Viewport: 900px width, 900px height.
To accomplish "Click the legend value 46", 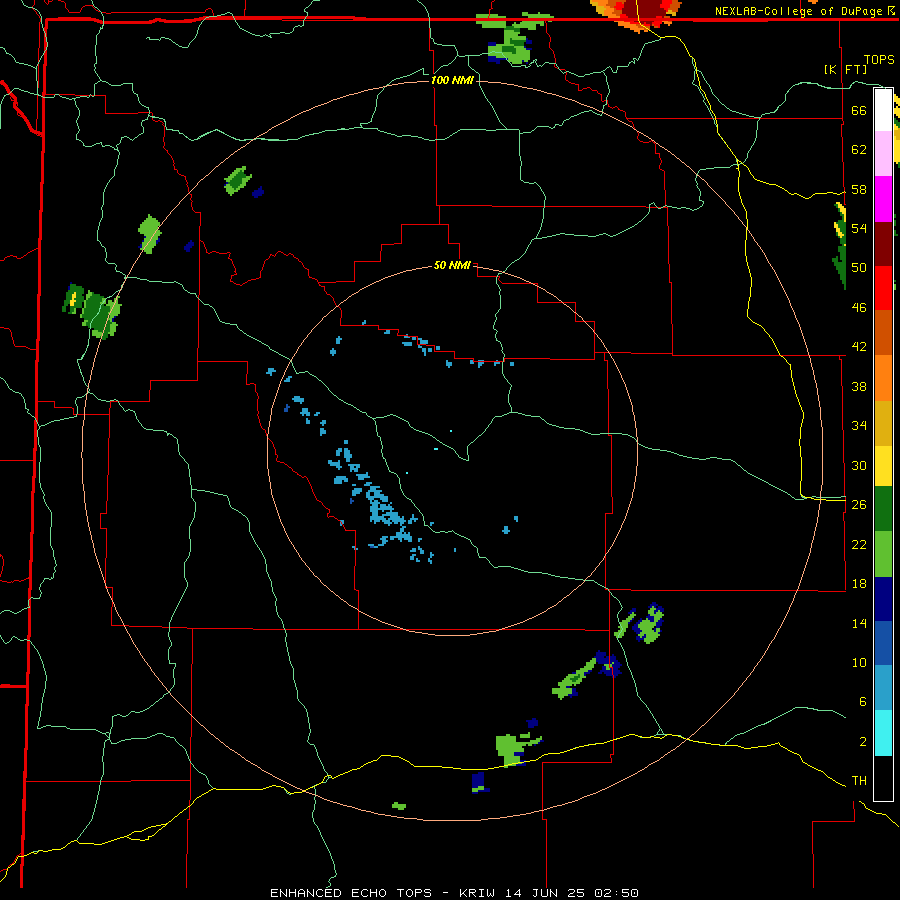I will 859,308.
